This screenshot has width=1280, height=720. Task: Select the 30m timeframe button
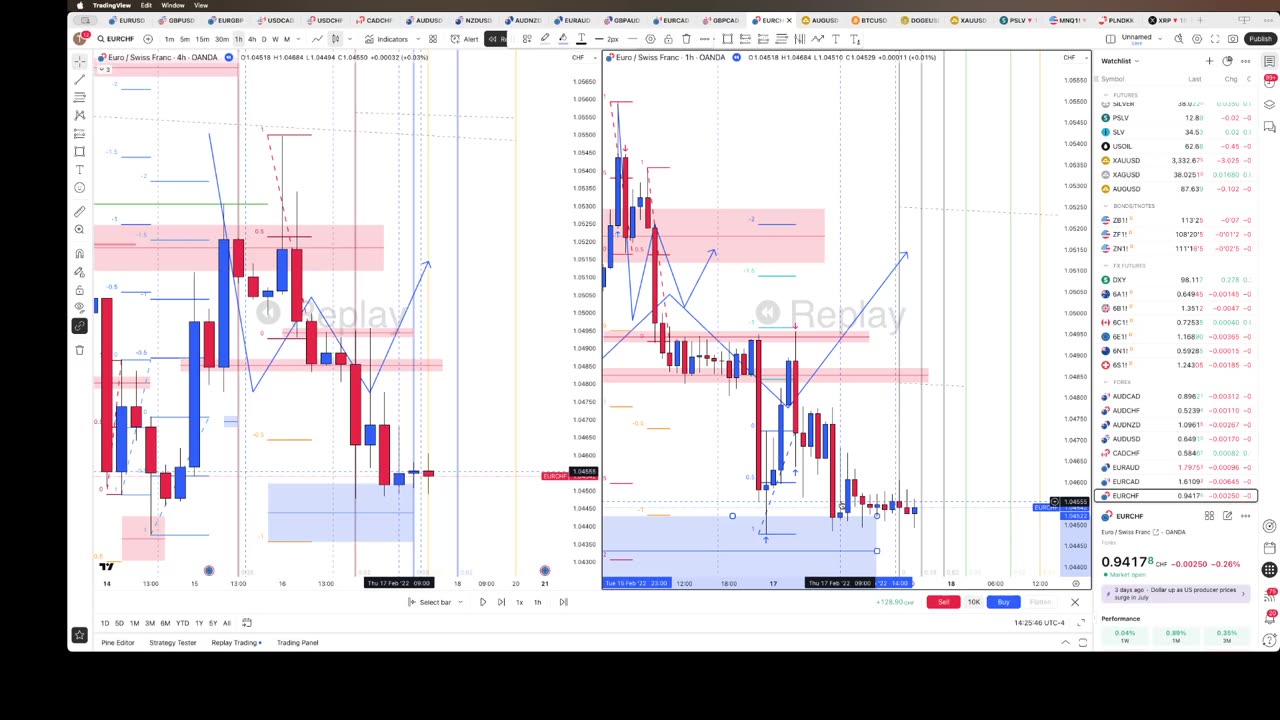[222, 39]
